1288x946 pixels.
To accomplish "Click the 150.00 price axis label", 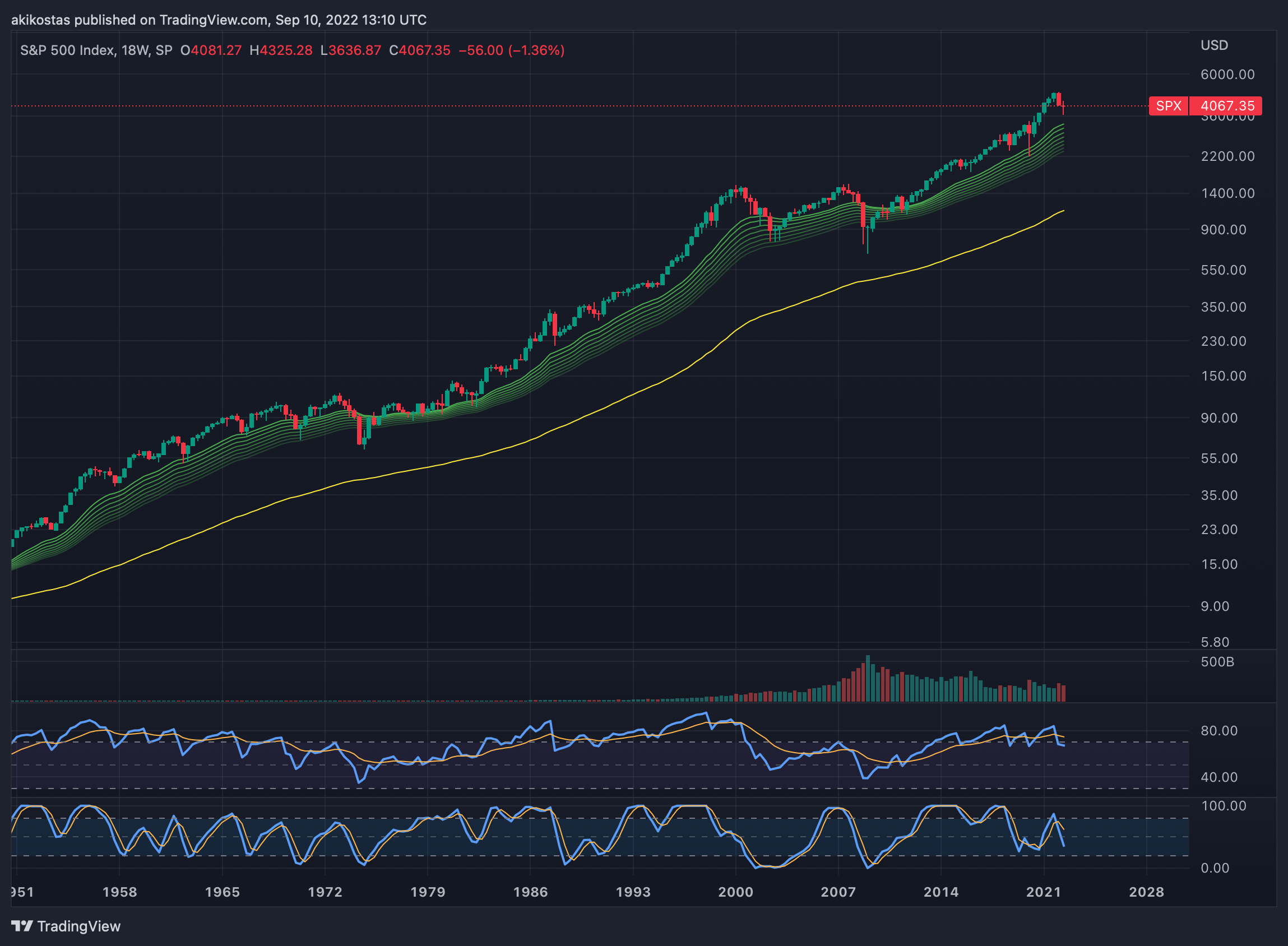I will tap(1224, 376).
